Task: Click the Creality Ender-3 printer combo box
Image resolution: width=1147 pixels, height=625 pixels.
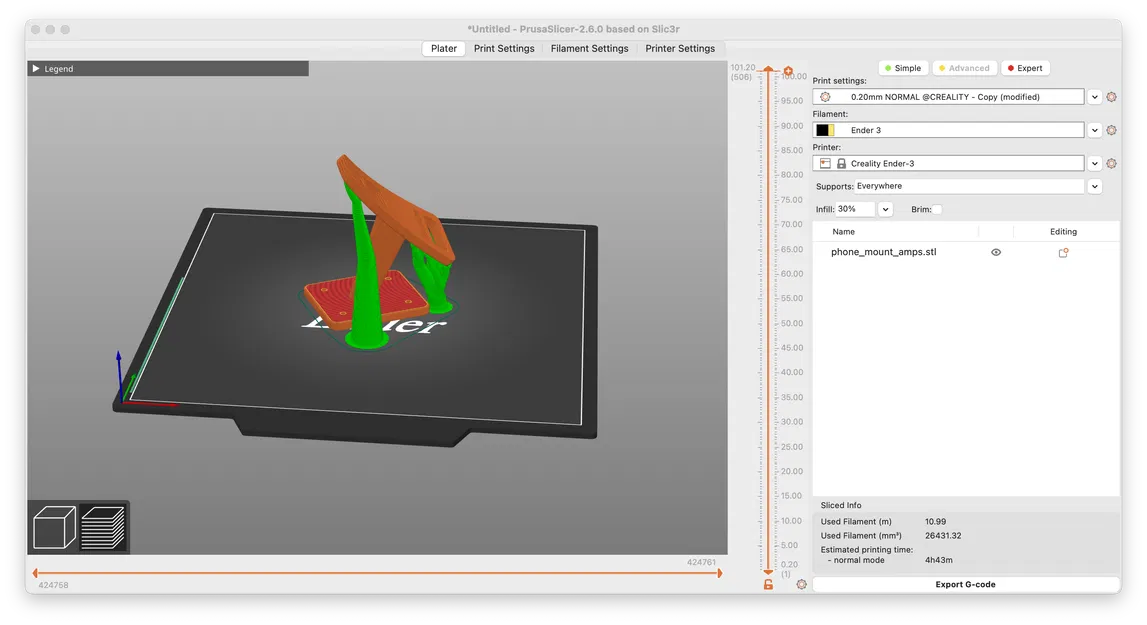Action: click(948, 163)
